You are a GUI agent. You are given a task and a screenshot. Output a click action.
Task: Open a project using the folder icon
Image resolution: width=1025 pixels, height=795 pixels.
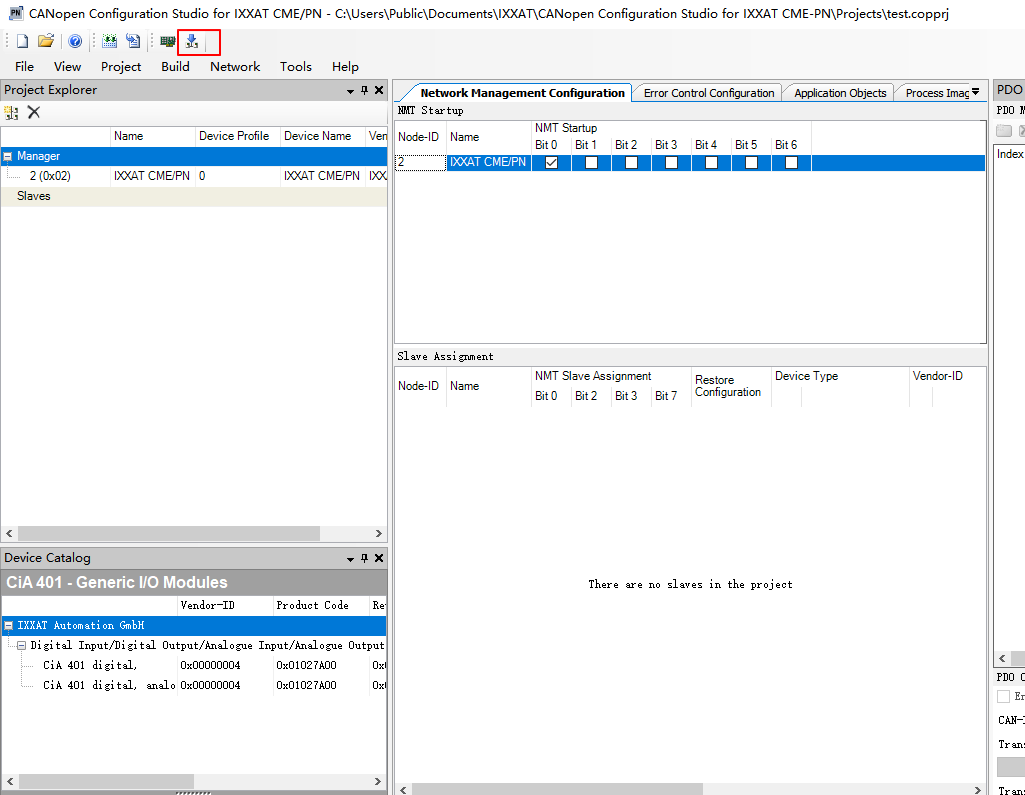46,42
